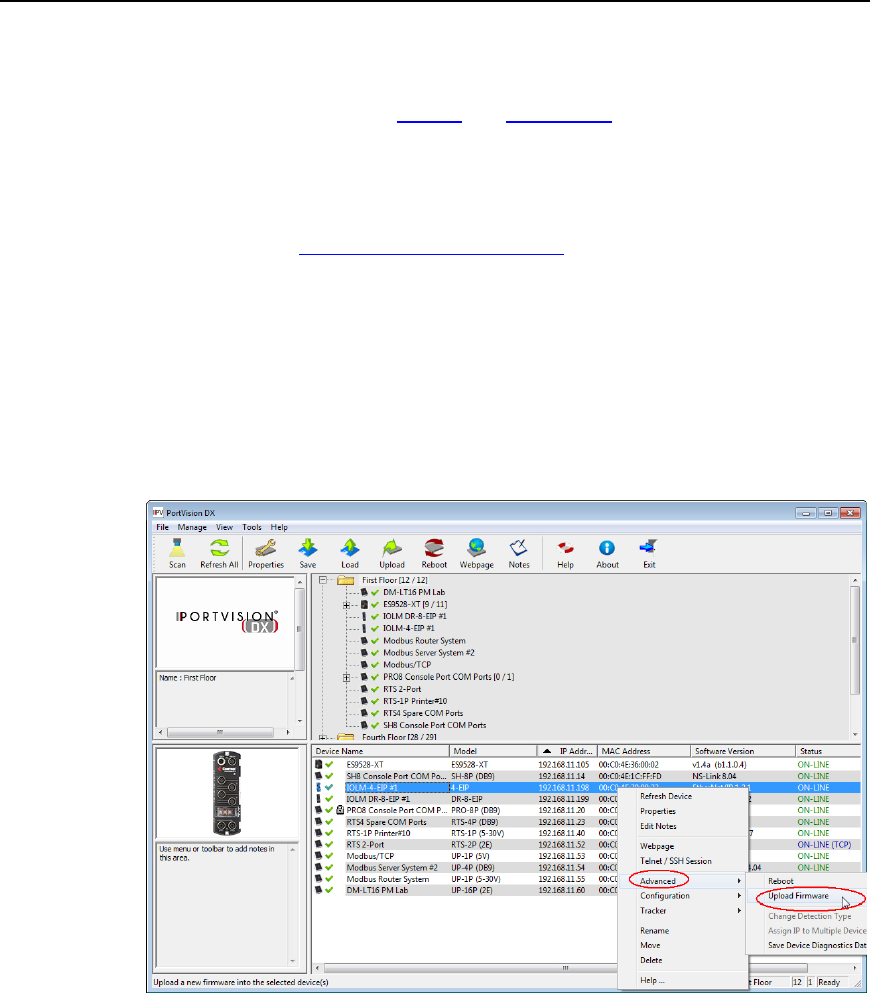Viewport: 870px width, 993px height.
Task: Open the View menu
Action: (224, 527)
